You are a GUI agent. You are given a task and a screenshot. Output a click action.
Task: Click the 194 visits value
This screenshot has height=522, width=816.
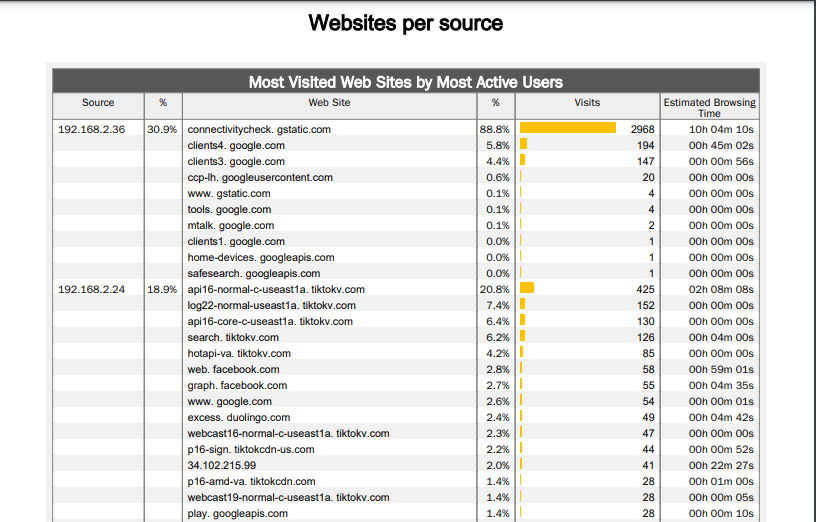[x=645, y=145]
